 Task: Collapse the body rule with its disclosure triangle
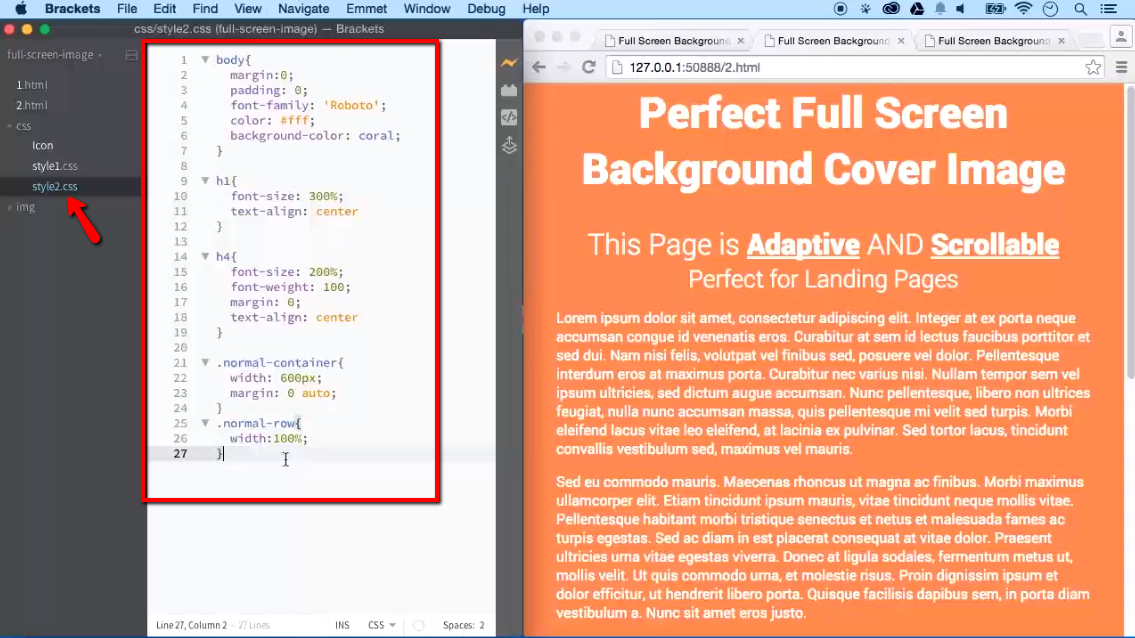pyautogui.click(x=205, y=59)
